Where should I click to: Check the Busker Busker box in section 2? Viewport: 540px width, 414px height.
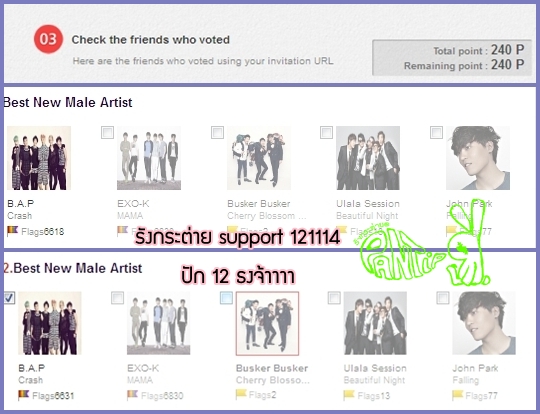click(x=226, y=298)
